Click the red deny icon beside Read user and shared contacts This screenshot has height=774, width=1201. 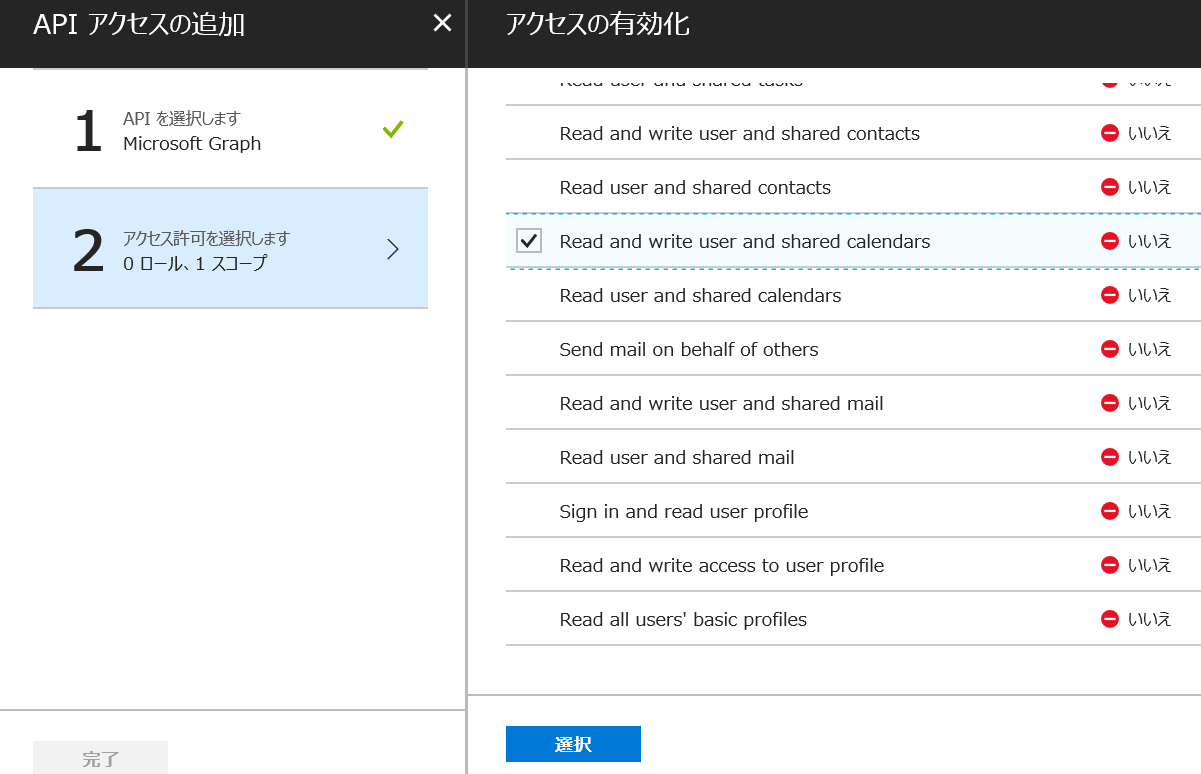(x=1110, y=187)
